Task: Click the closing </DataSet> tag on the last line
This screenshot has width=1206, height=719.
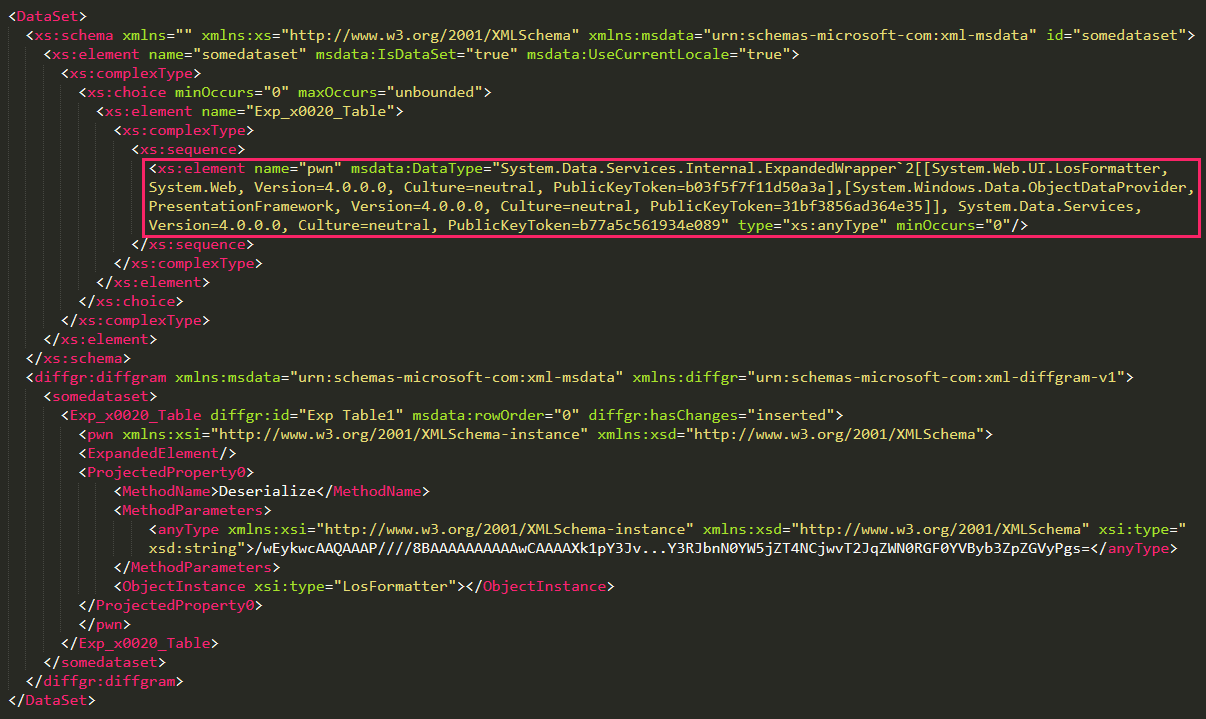Action: tap(51, 700)
